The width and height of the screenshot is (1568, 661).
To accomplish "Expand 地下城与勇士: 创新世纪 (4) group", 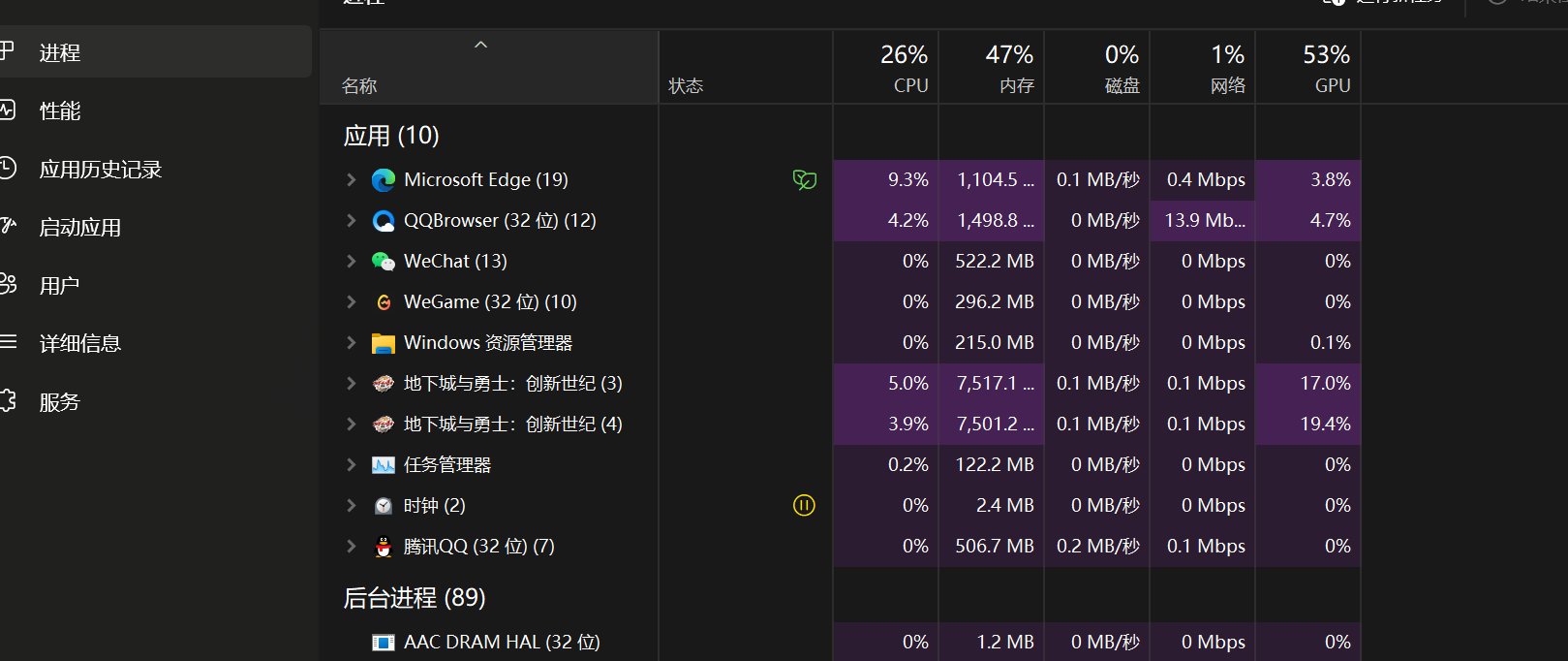I will pyautogui.click(x=352, y=424).
